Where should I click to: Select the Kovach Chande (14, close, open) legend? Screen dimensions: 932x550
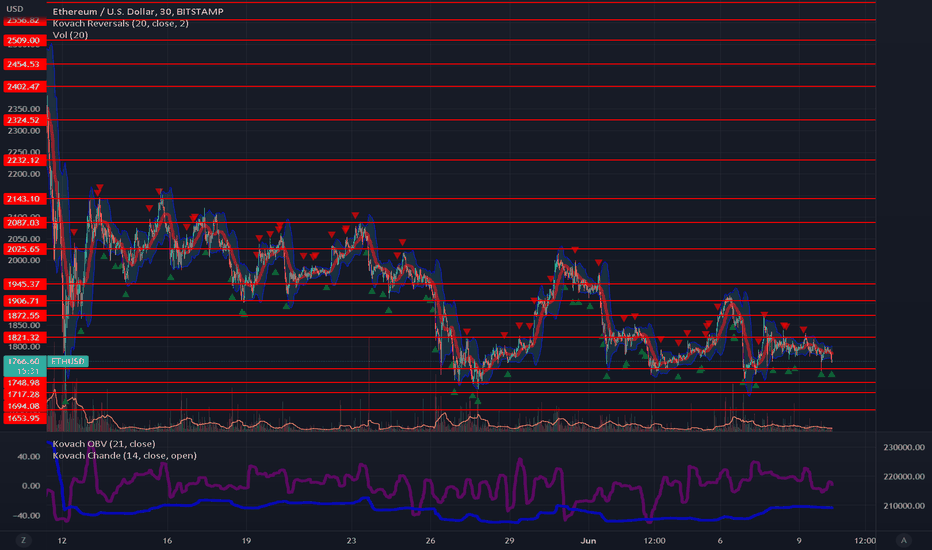pos(124,455)
